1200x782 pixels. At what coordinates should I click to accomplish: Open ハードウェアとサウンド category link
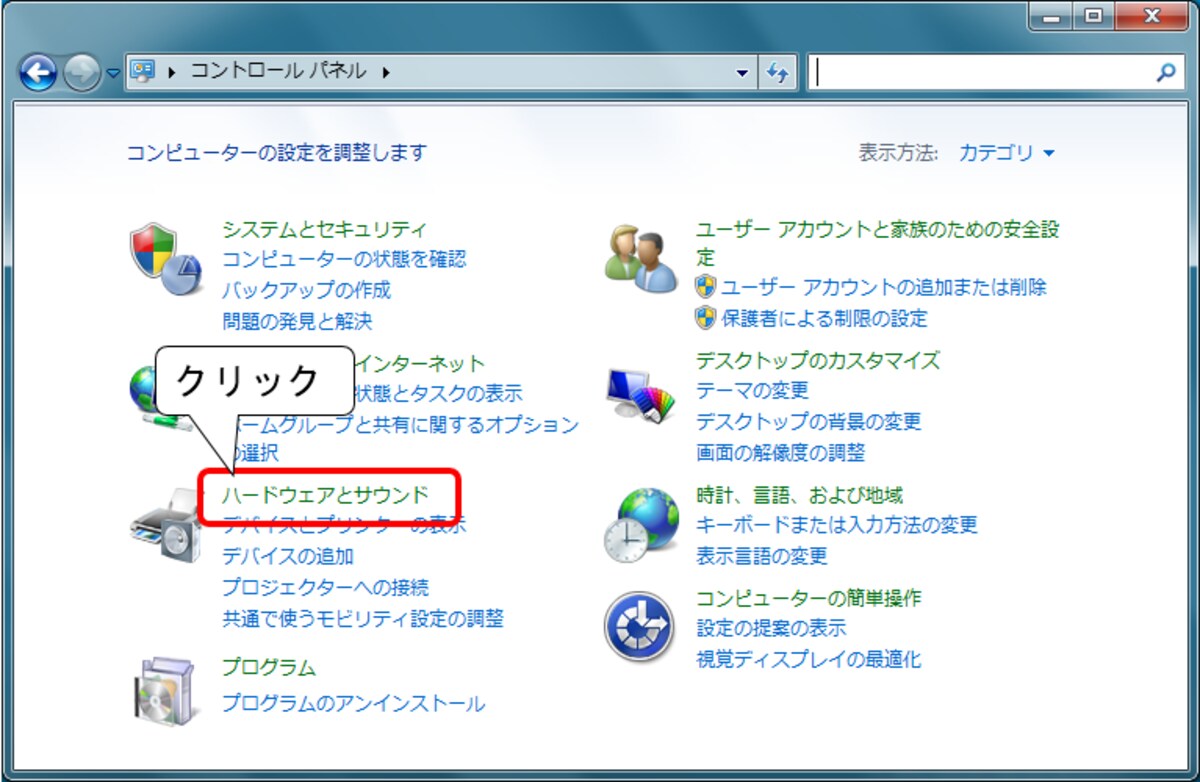pos(326,494)
